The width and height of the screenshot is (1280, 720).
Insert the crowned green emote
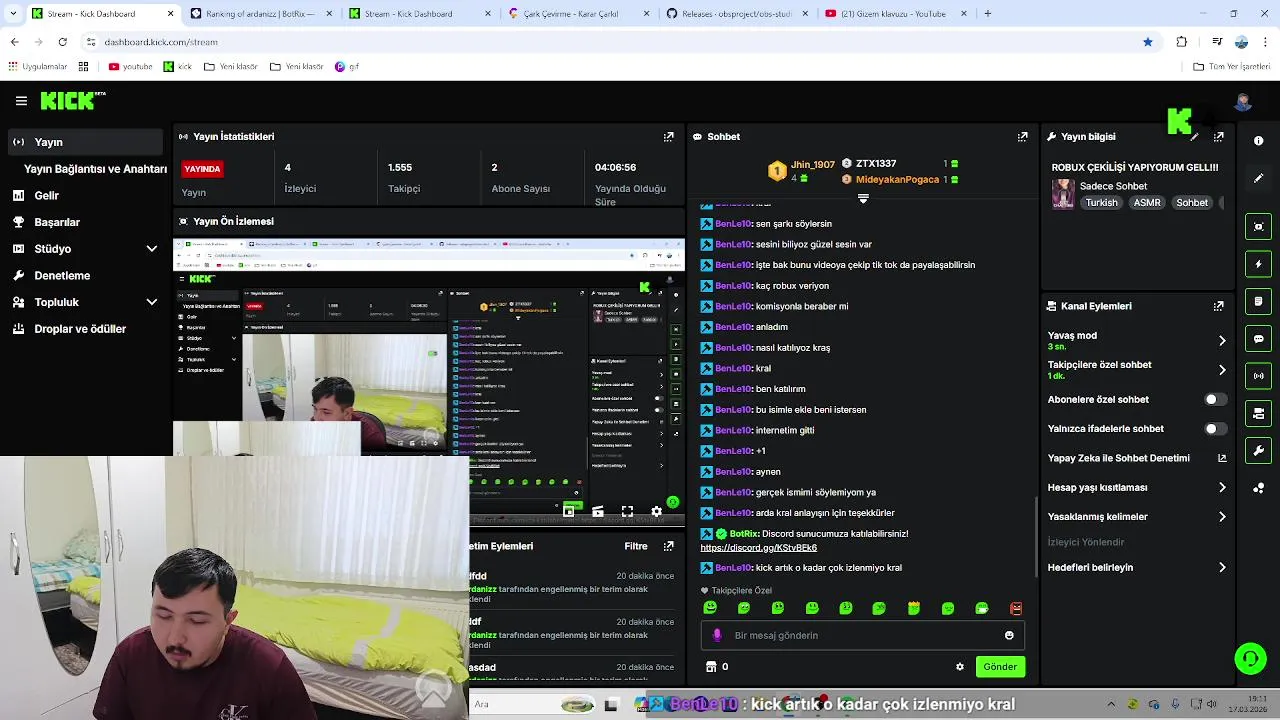click(913, 608)
